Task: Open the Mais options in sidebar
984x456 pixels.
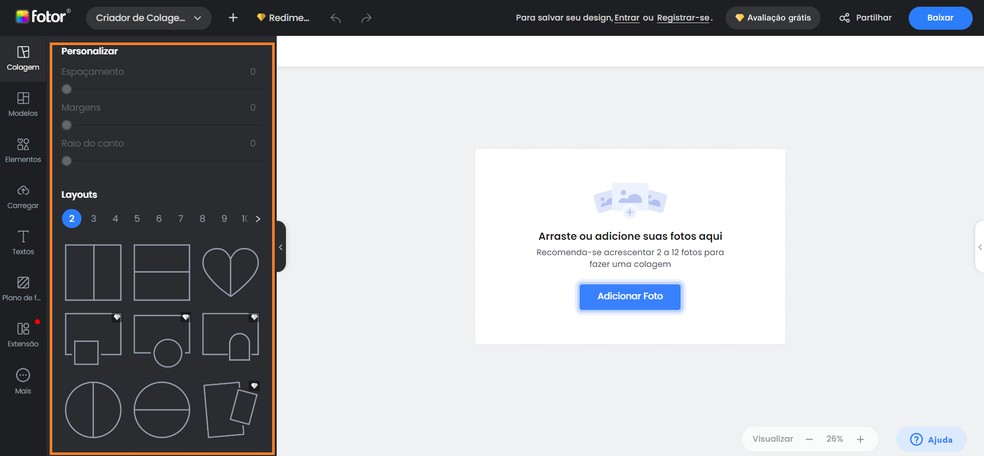Action: (23, 381)
